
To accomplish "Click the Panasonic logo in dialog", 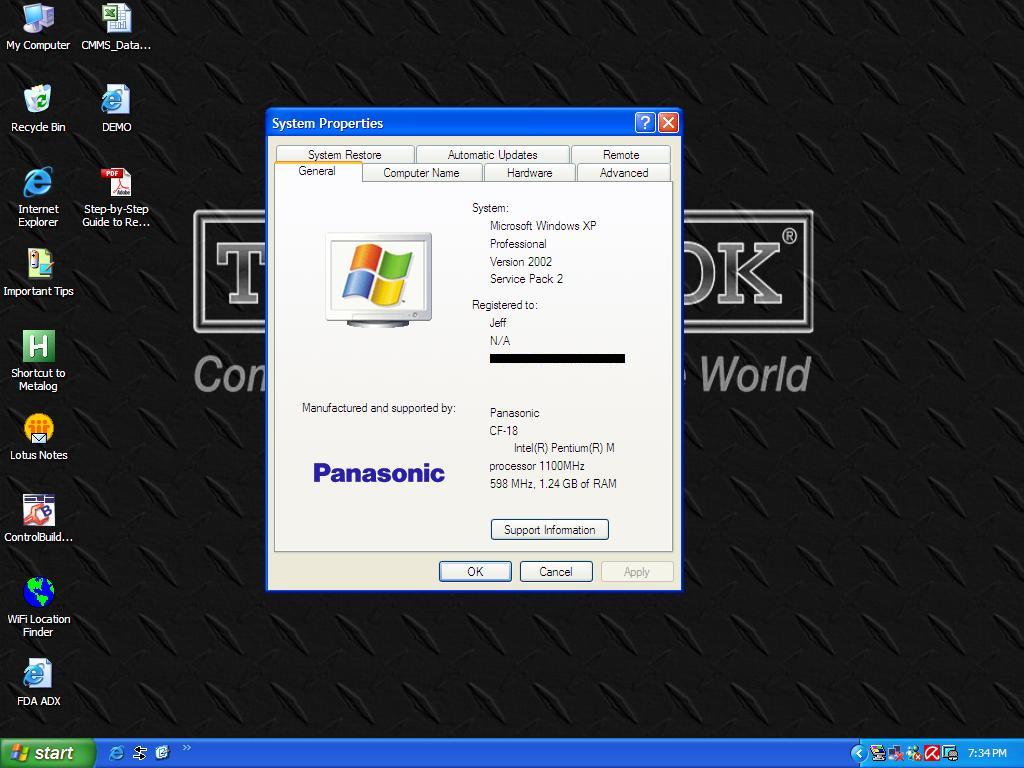I will (379, 473).
